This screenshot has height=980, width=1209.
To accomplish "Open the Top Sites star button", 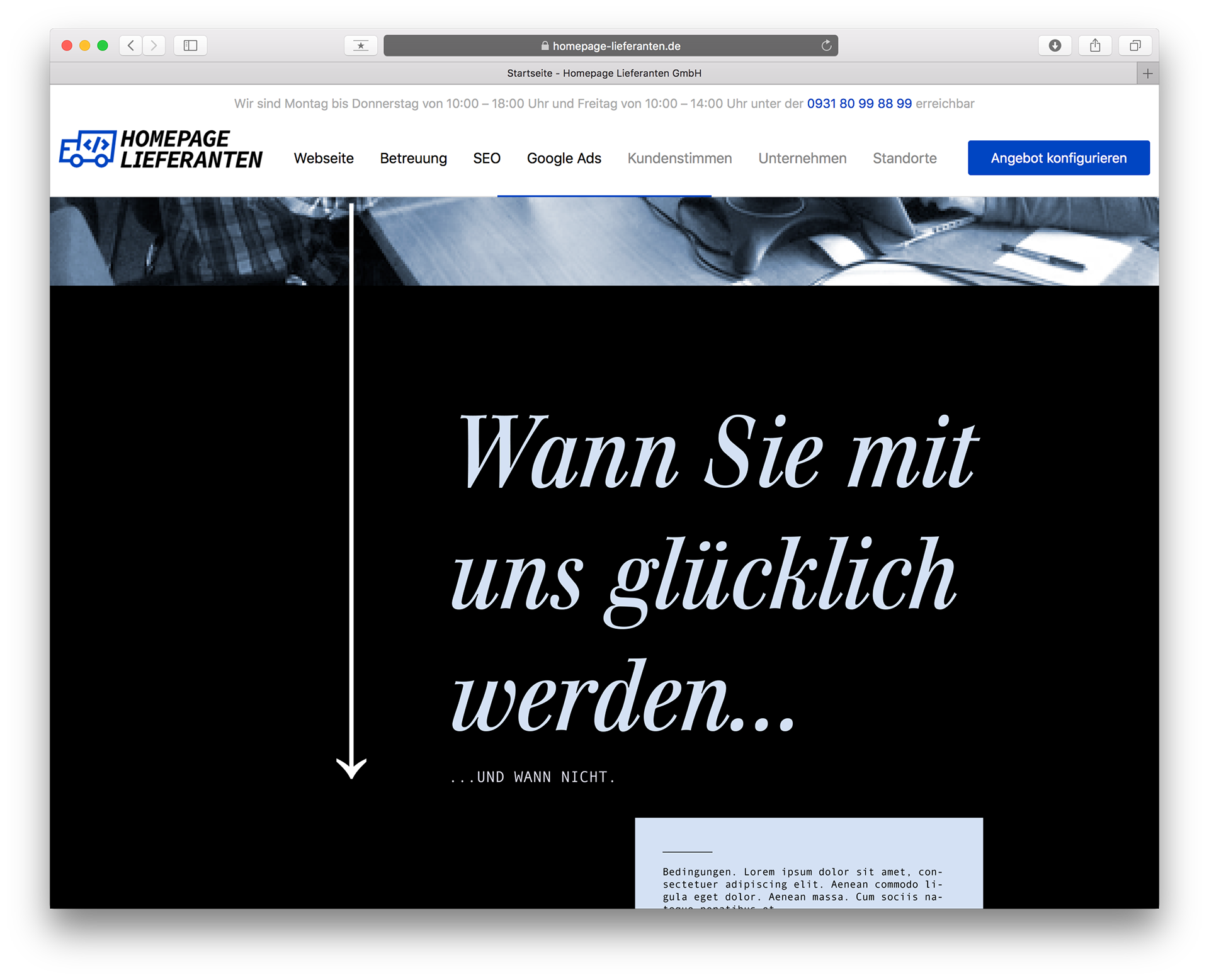I will (361, 45).
